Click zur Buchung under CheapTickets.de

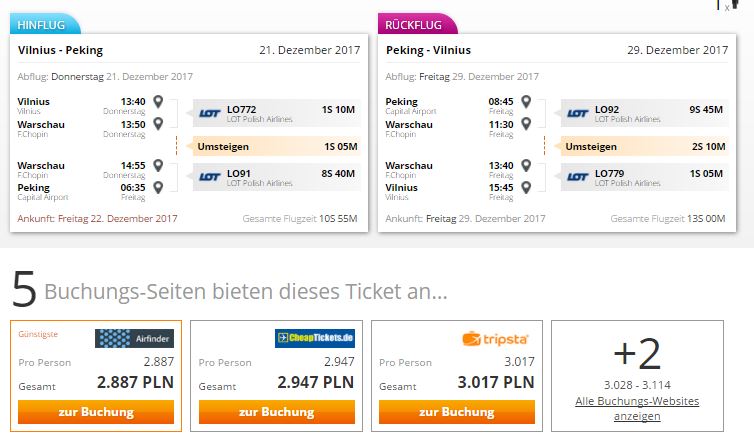[x=276, y=412]
